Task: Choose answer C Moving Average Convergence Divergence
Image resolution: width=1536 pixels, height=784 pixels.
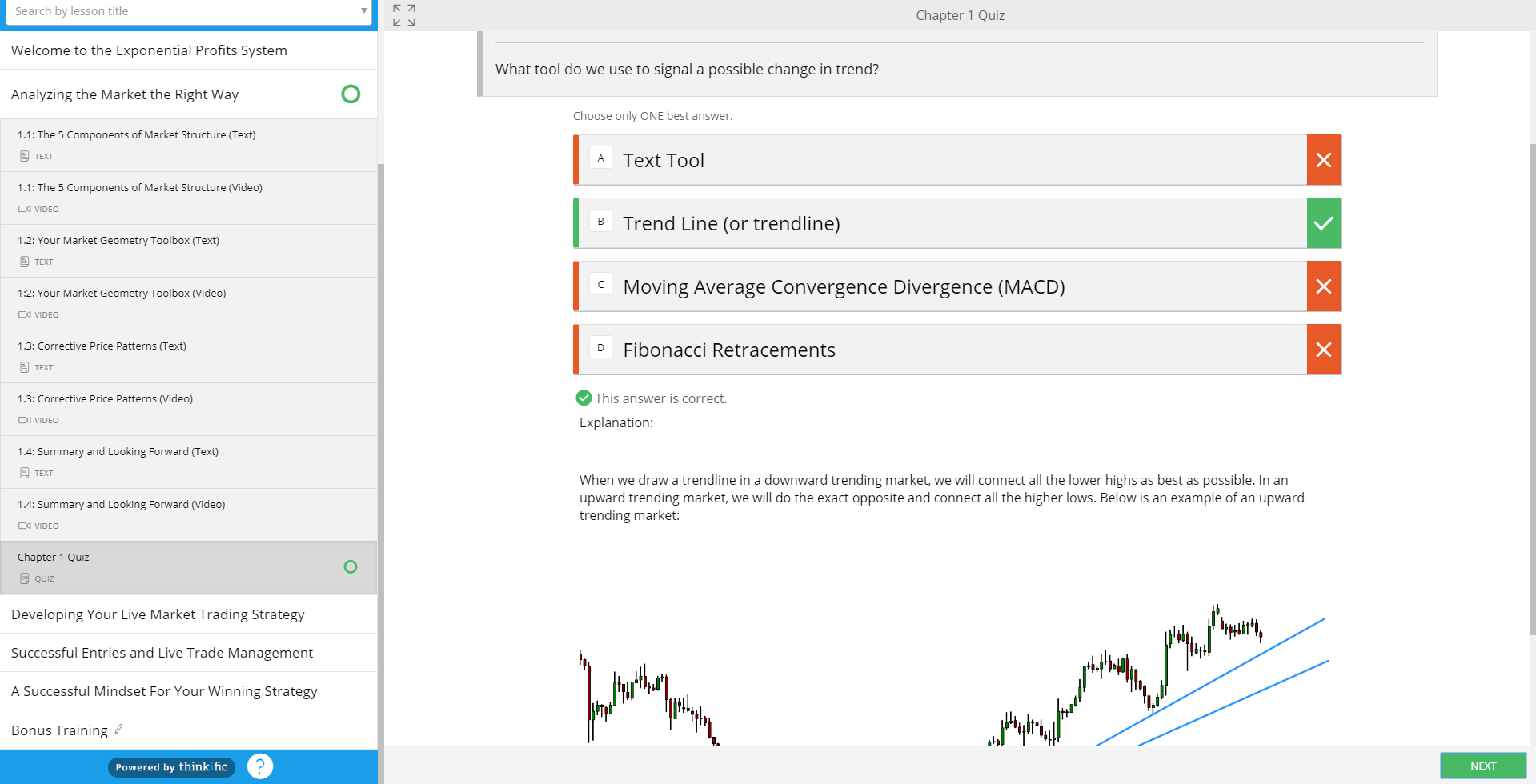Action: coord(940,286)
